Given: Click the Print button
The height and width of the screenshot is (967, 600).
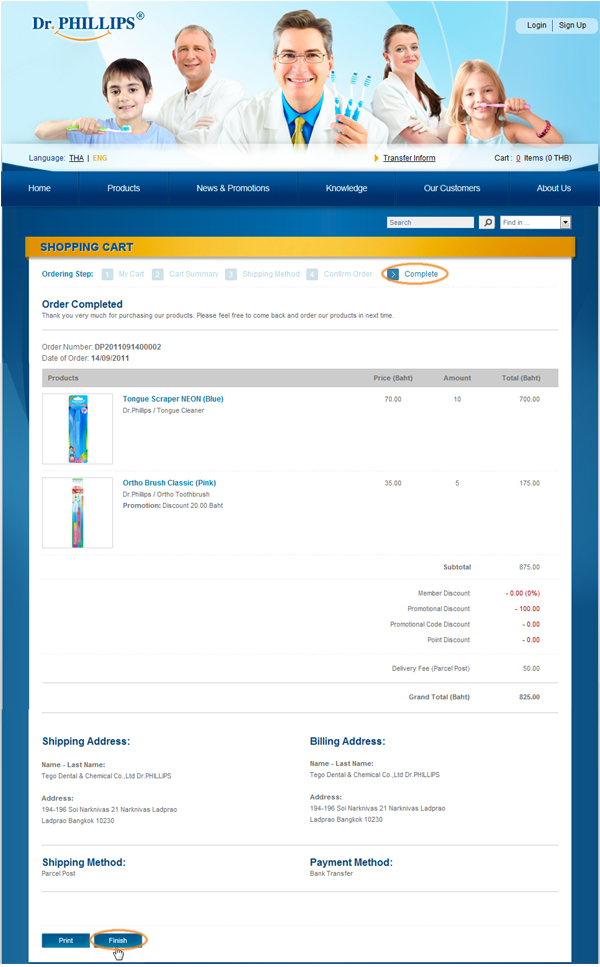Looking at the screenshot, I should click(66, 940).
